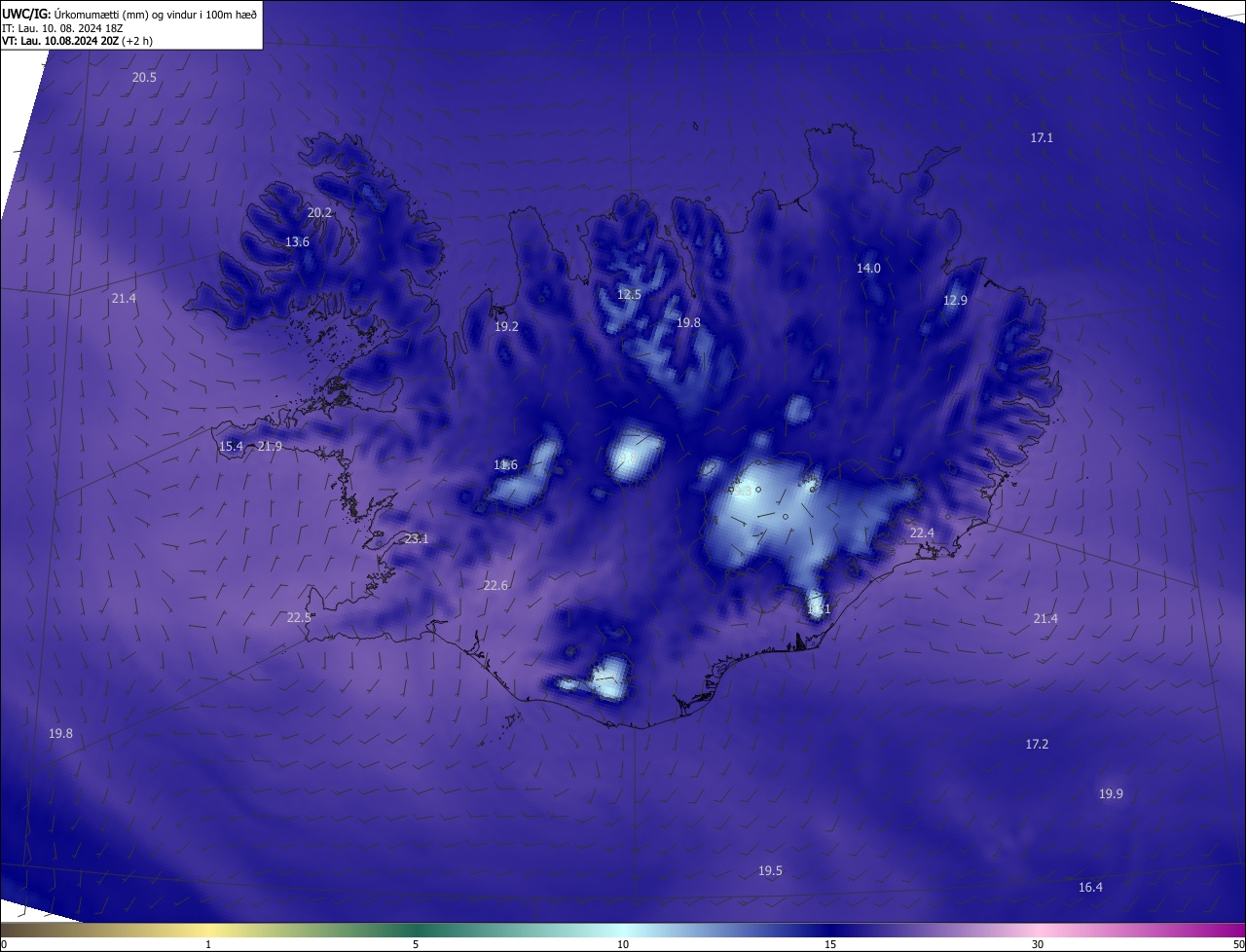The width and height of the screenshot is (1246, 952).
Task: Click the 20.5 value label on the map
Action: tap(144, 77)
